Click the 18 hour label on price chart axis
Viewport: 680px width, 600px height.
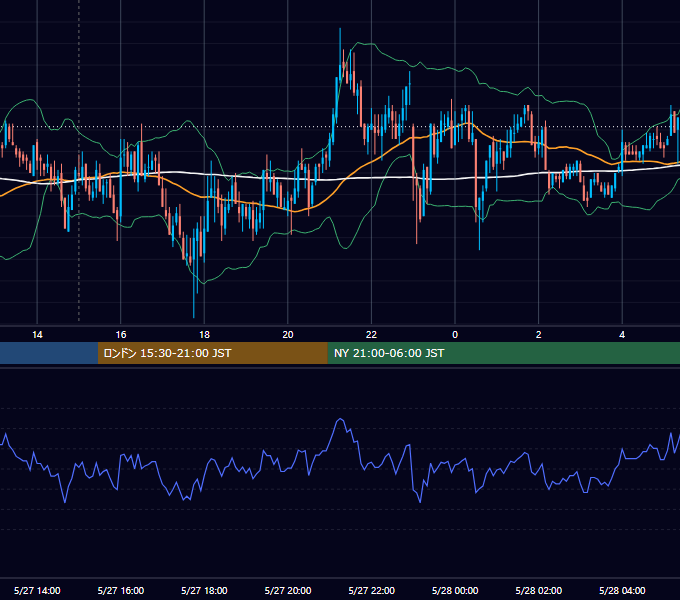point(204,335)
